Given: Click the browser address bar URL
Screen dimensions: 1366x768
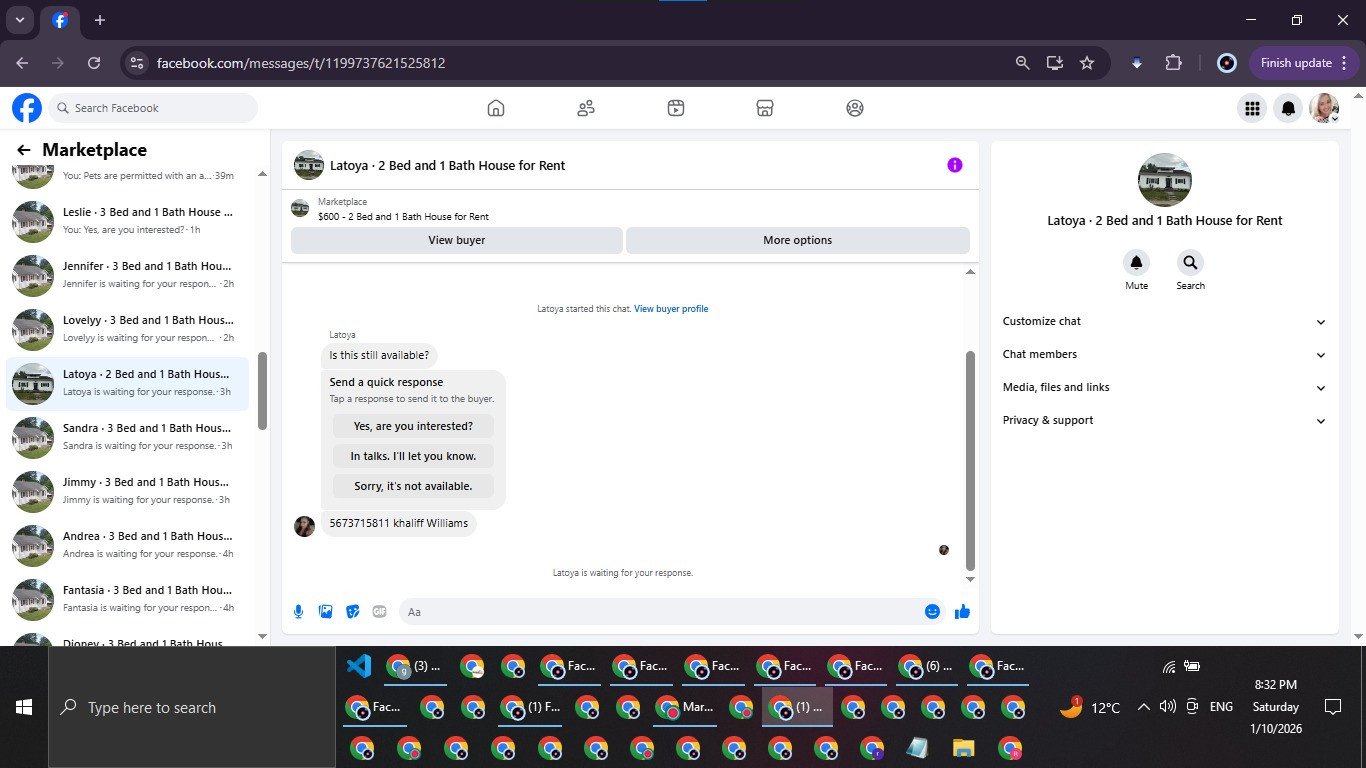Looking at the screenshot, I should (x=301, y=63).
